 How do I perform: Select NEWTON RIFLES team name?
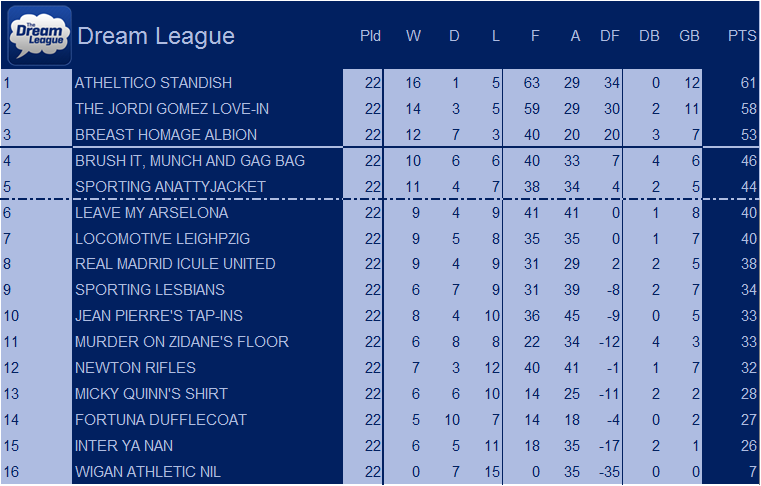coord(135,368)
